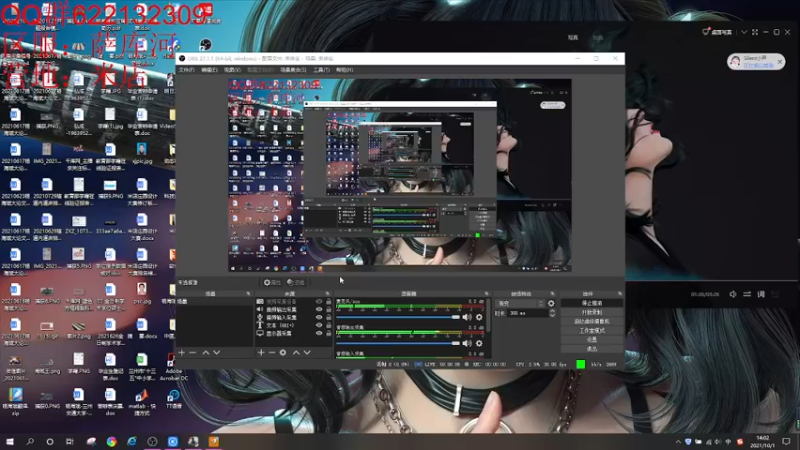Add a new source with the plus icon
This screenshot has width=800, height=450.
[x=261, y=353]
